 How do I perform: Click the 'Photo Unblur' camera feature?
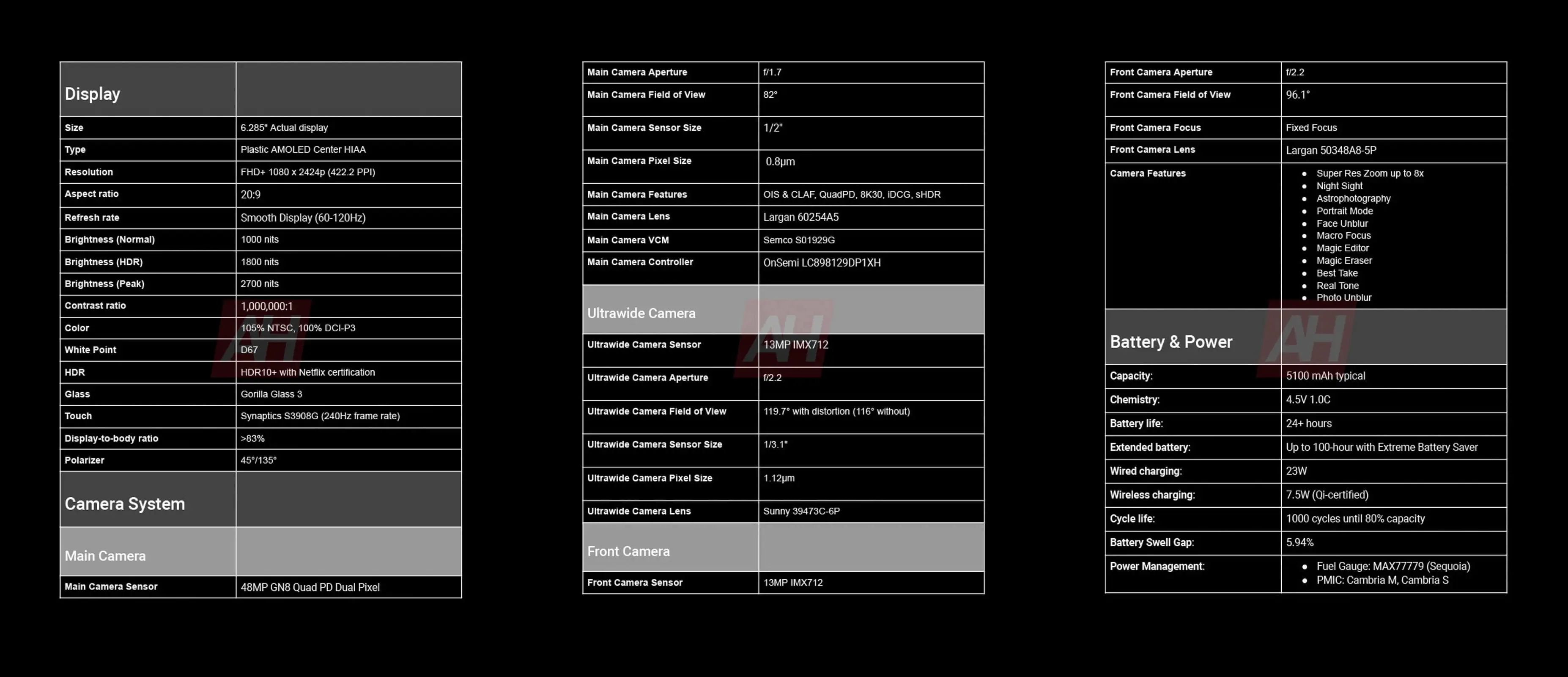pos(1344,298)
